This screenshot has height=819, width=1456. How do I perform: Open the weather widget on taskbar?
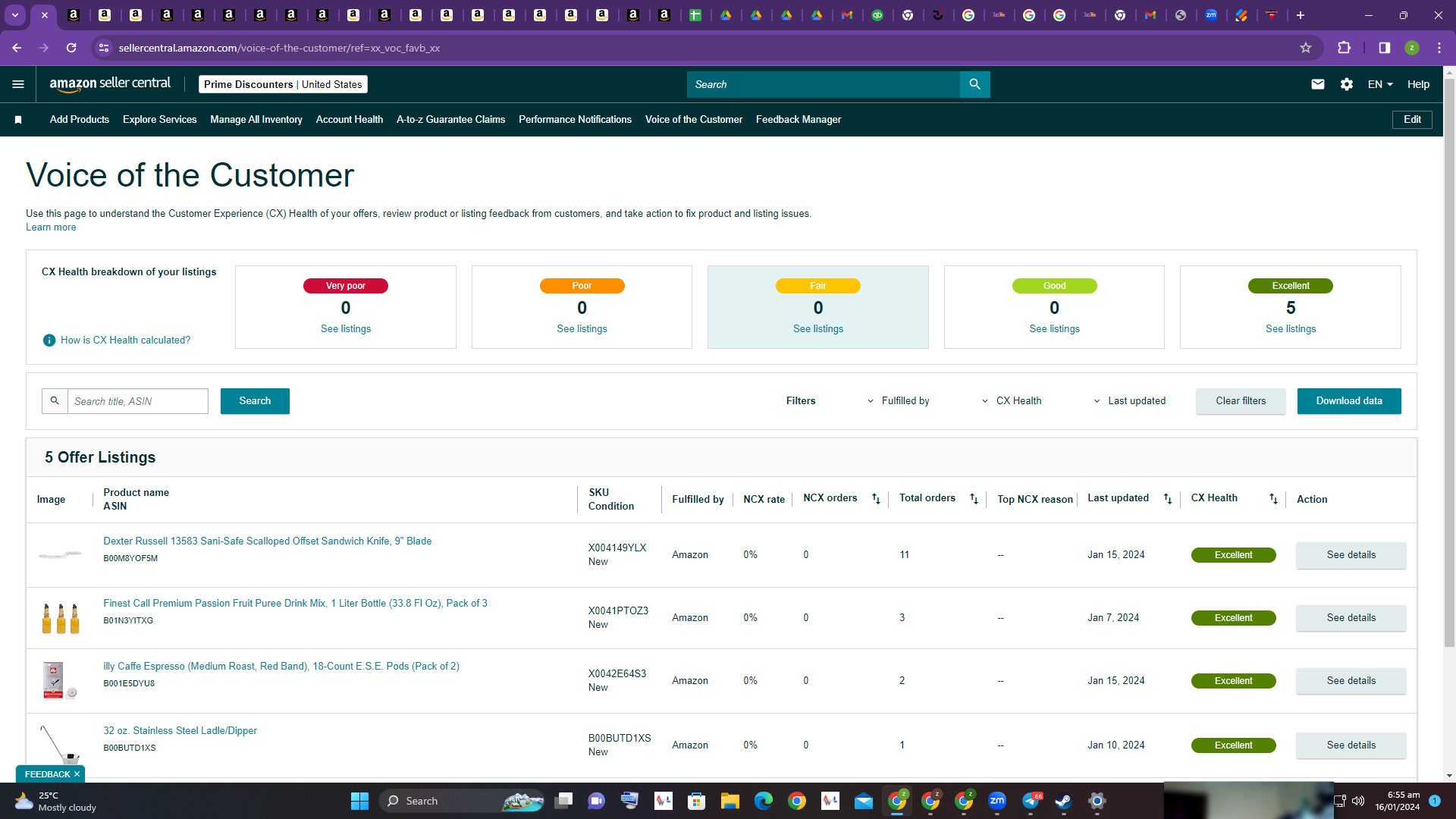coord(56,801)
